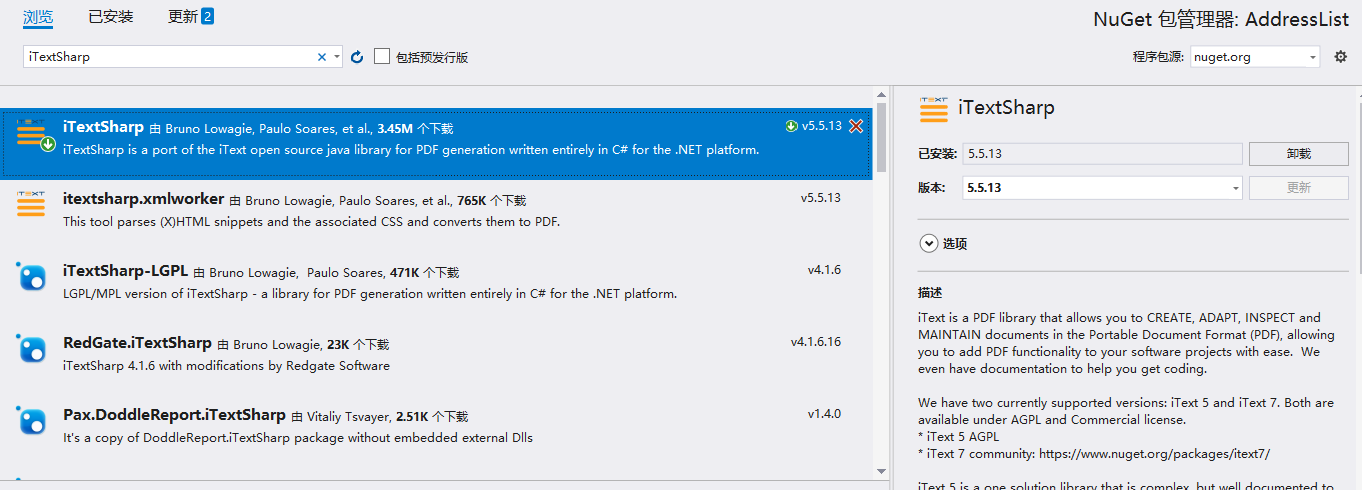Click the v4.1.6 version label
The height and width of the screenshot is (490, 1362).
(x=824, y=270)
